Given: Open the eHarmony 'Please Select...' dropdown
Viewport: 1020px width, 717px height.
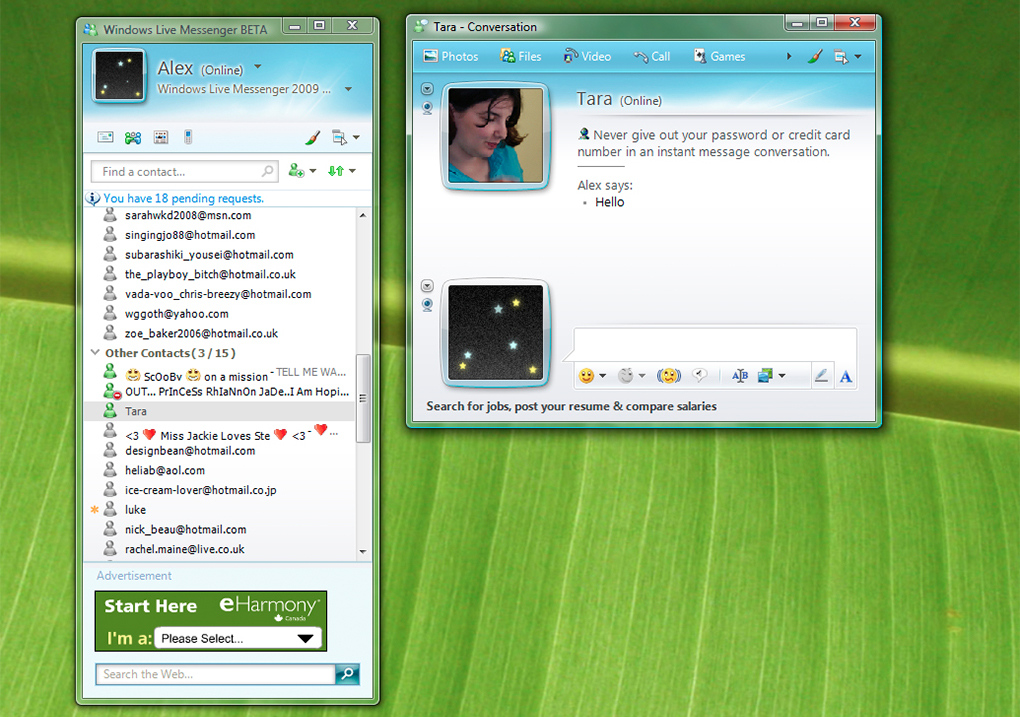Looking at the screenshot, I should pos(238,638).
